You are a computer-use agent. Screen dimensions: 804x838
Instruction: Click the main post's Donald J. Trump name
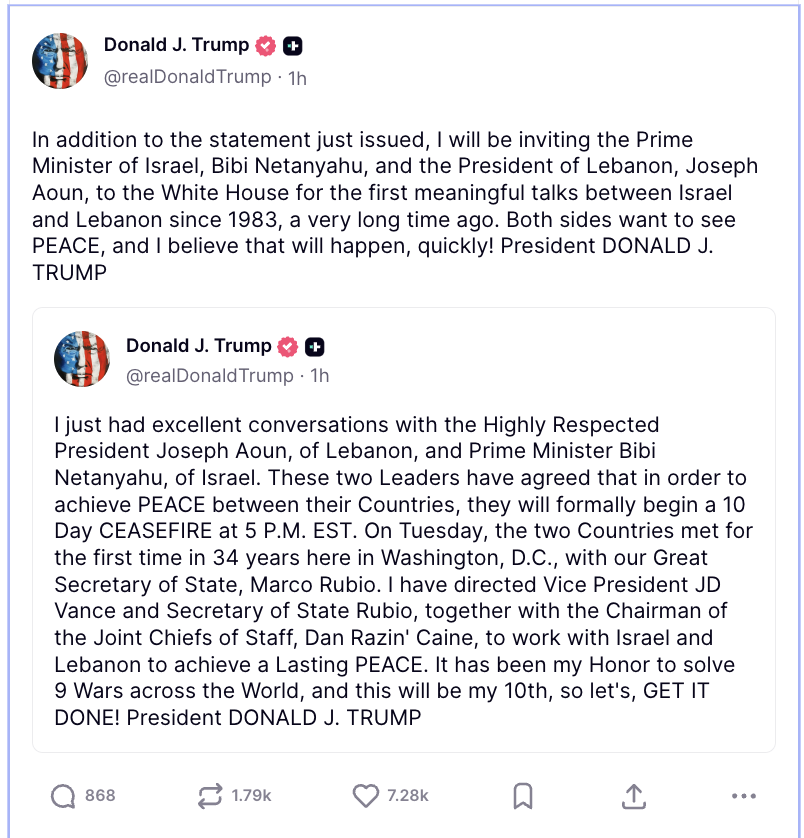(x=176, y=45)
